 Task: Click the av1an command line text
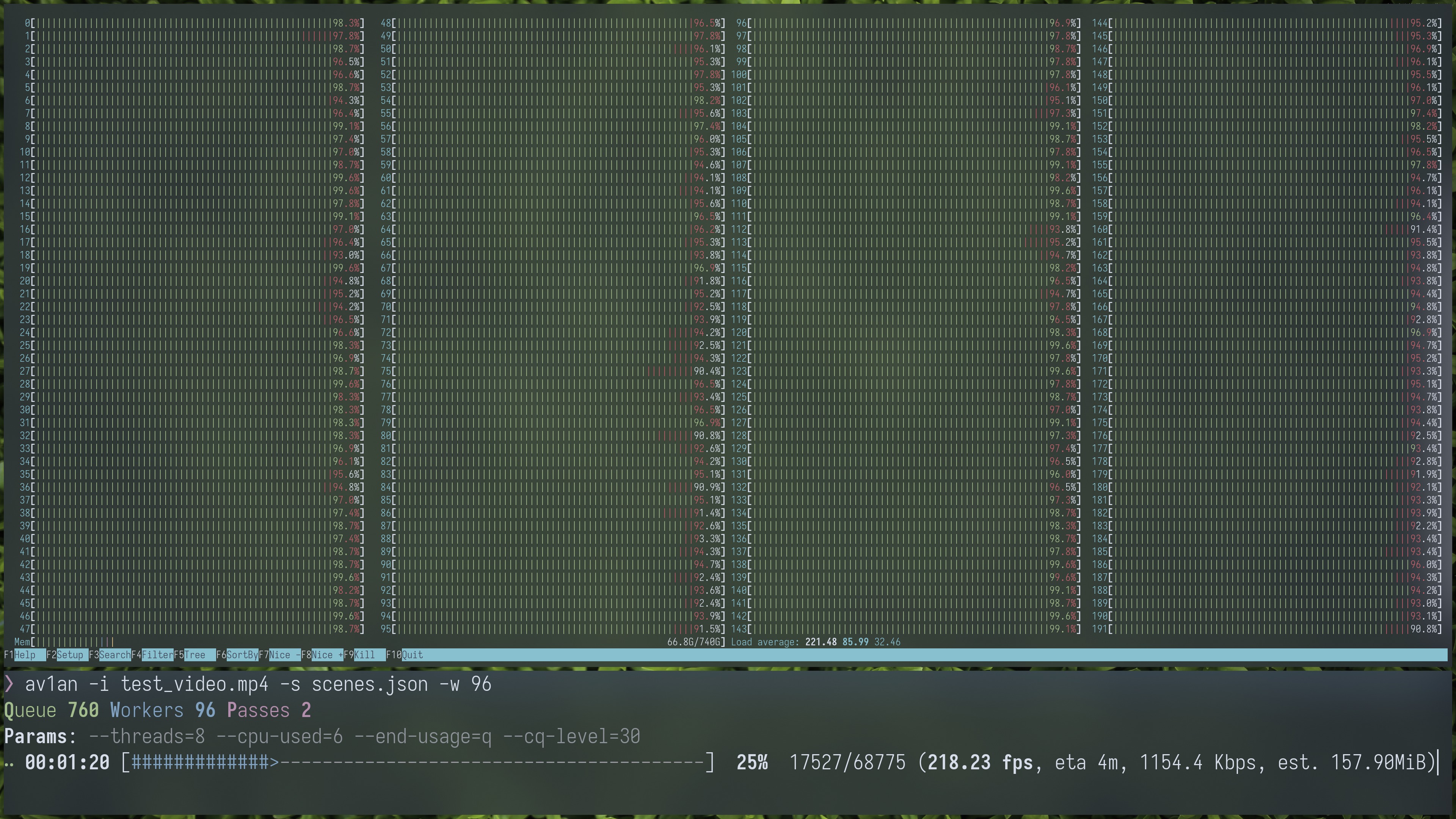point(258,684)
